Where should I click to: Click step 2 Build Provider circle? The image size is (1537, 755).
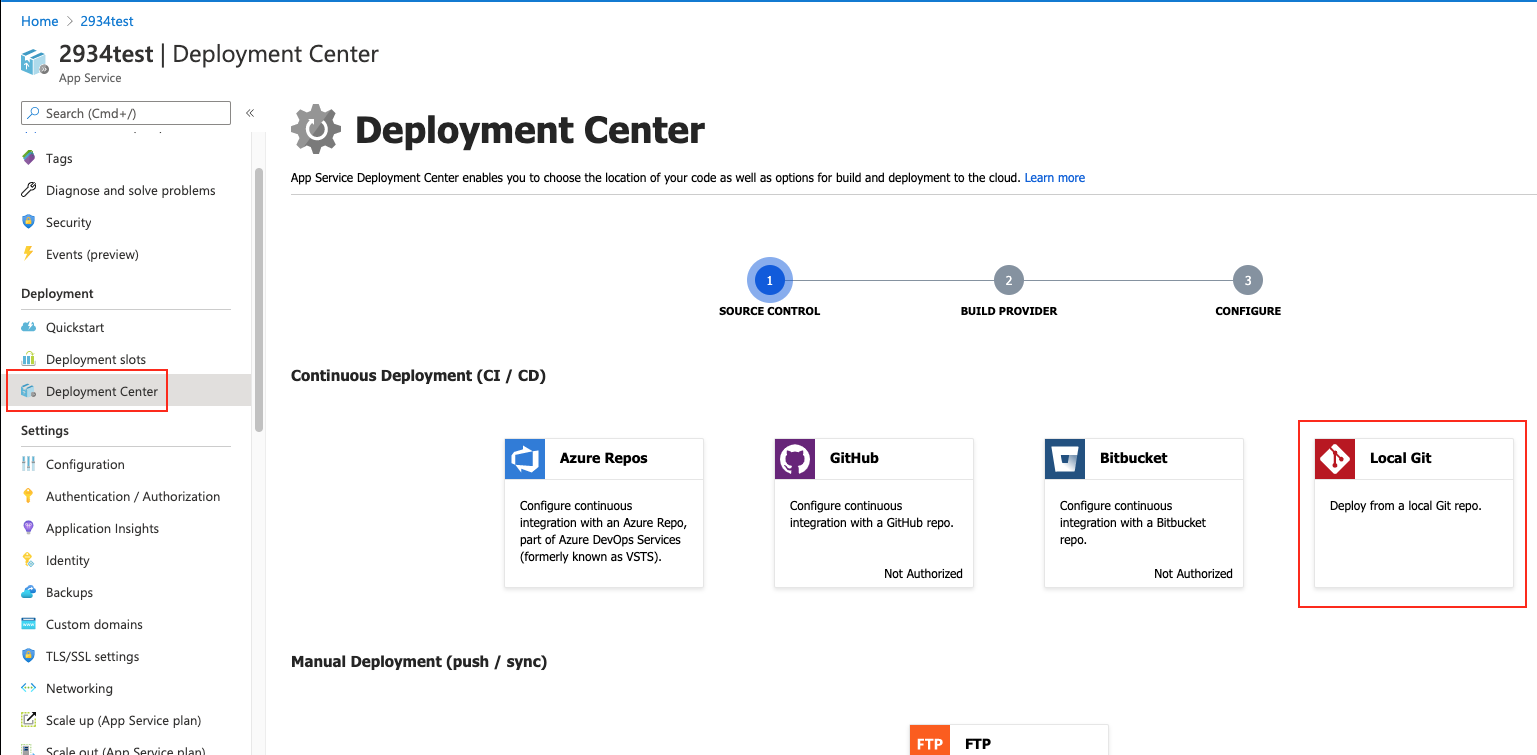coord(1009,281)
